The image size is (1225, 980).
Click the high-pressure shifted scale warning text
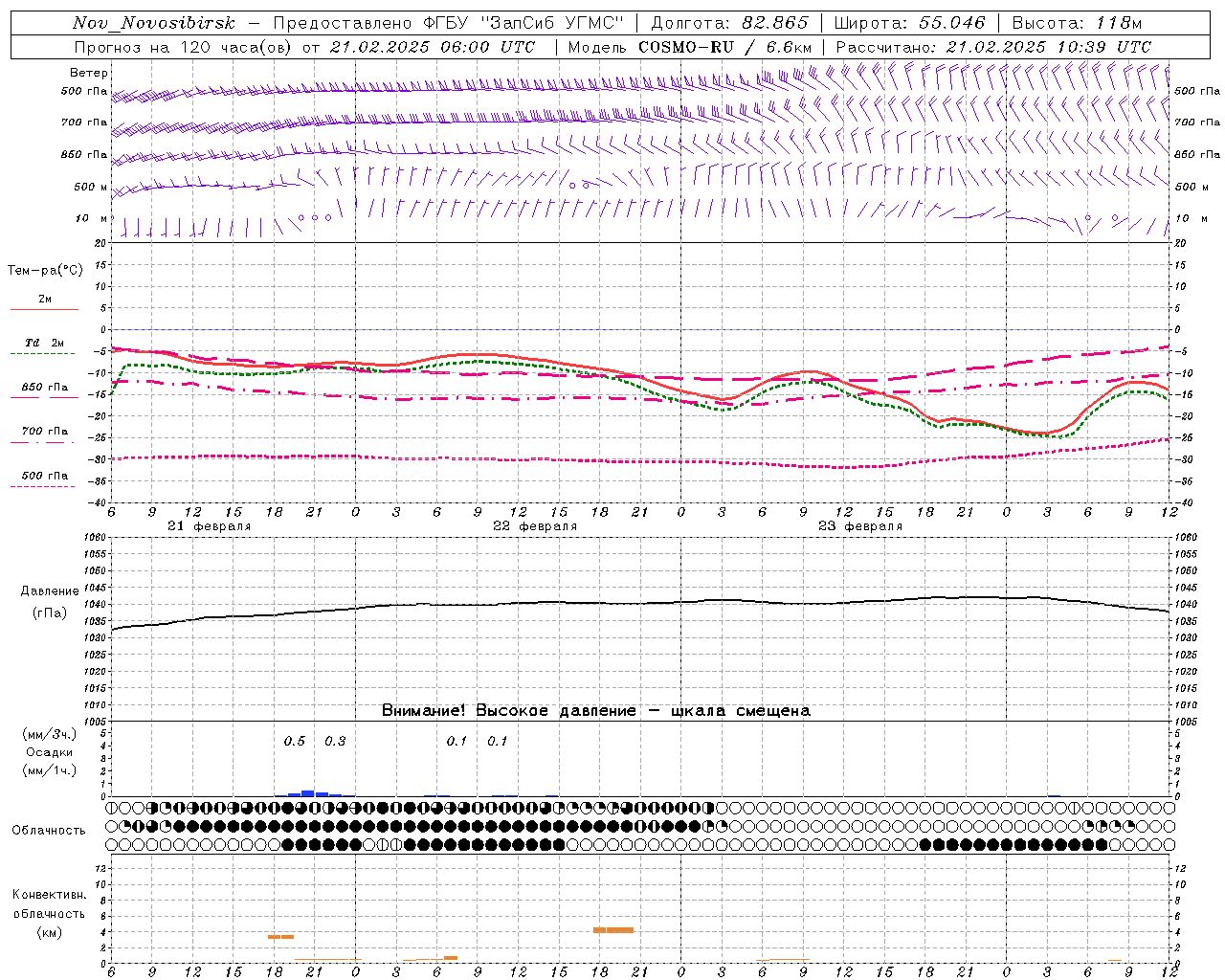coord(595,711)
